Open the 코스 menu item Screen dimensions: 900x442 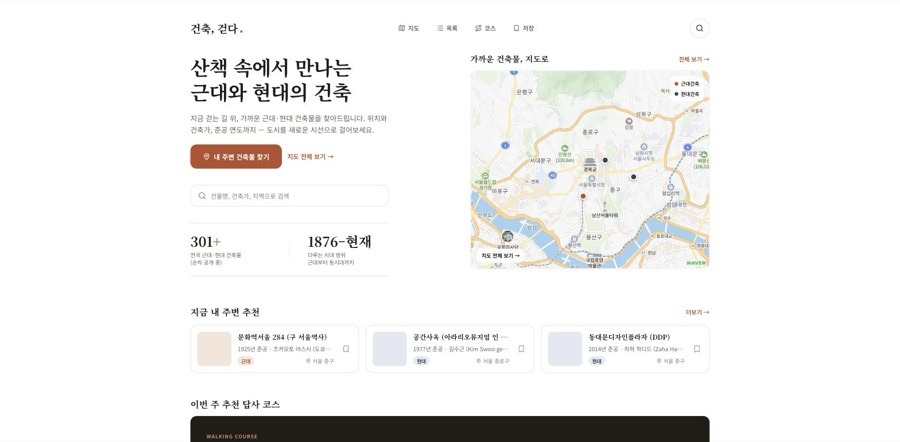click(485, 28)
